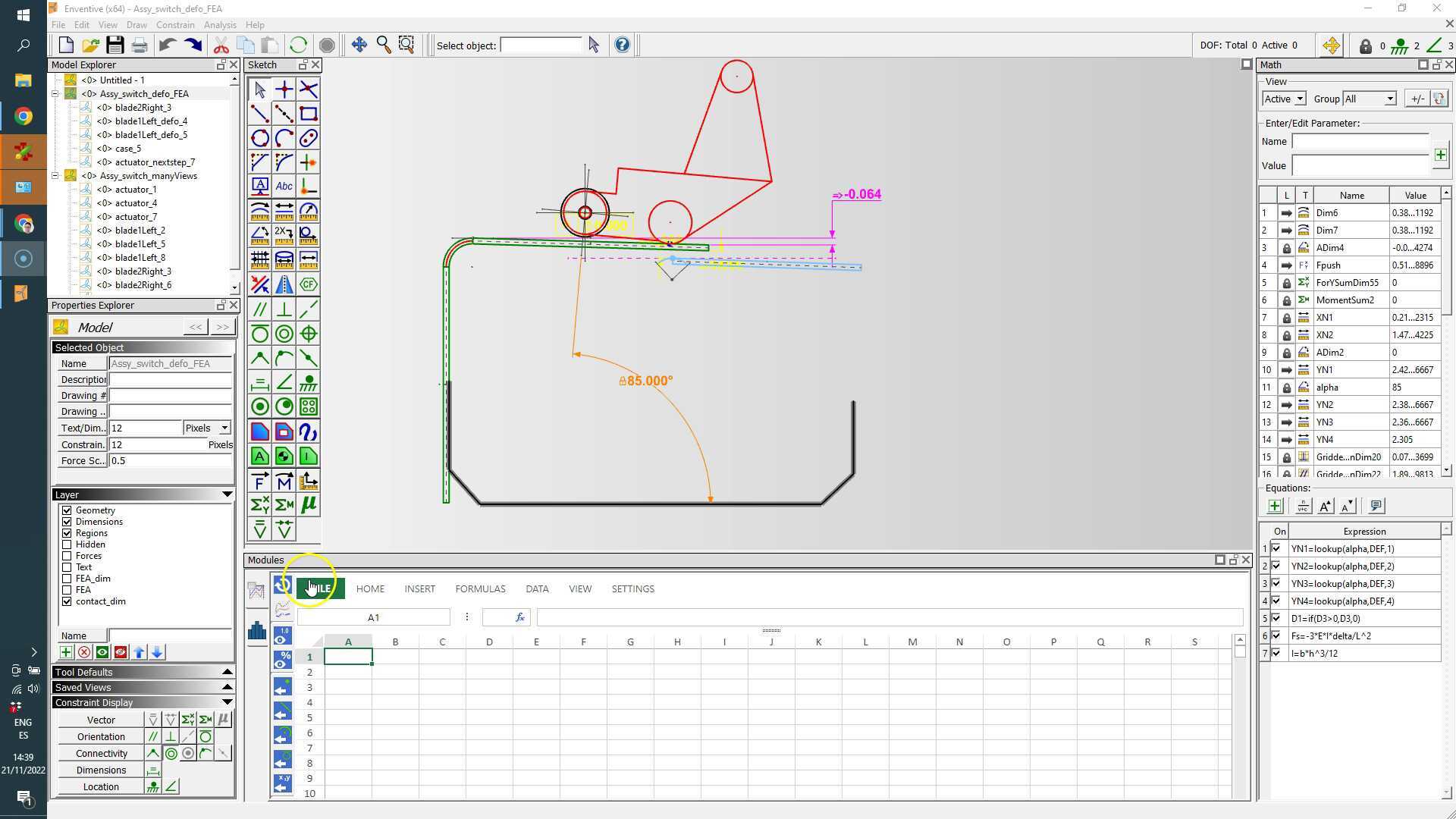
Task: Click the >> next object button
Action: (222, 327)
